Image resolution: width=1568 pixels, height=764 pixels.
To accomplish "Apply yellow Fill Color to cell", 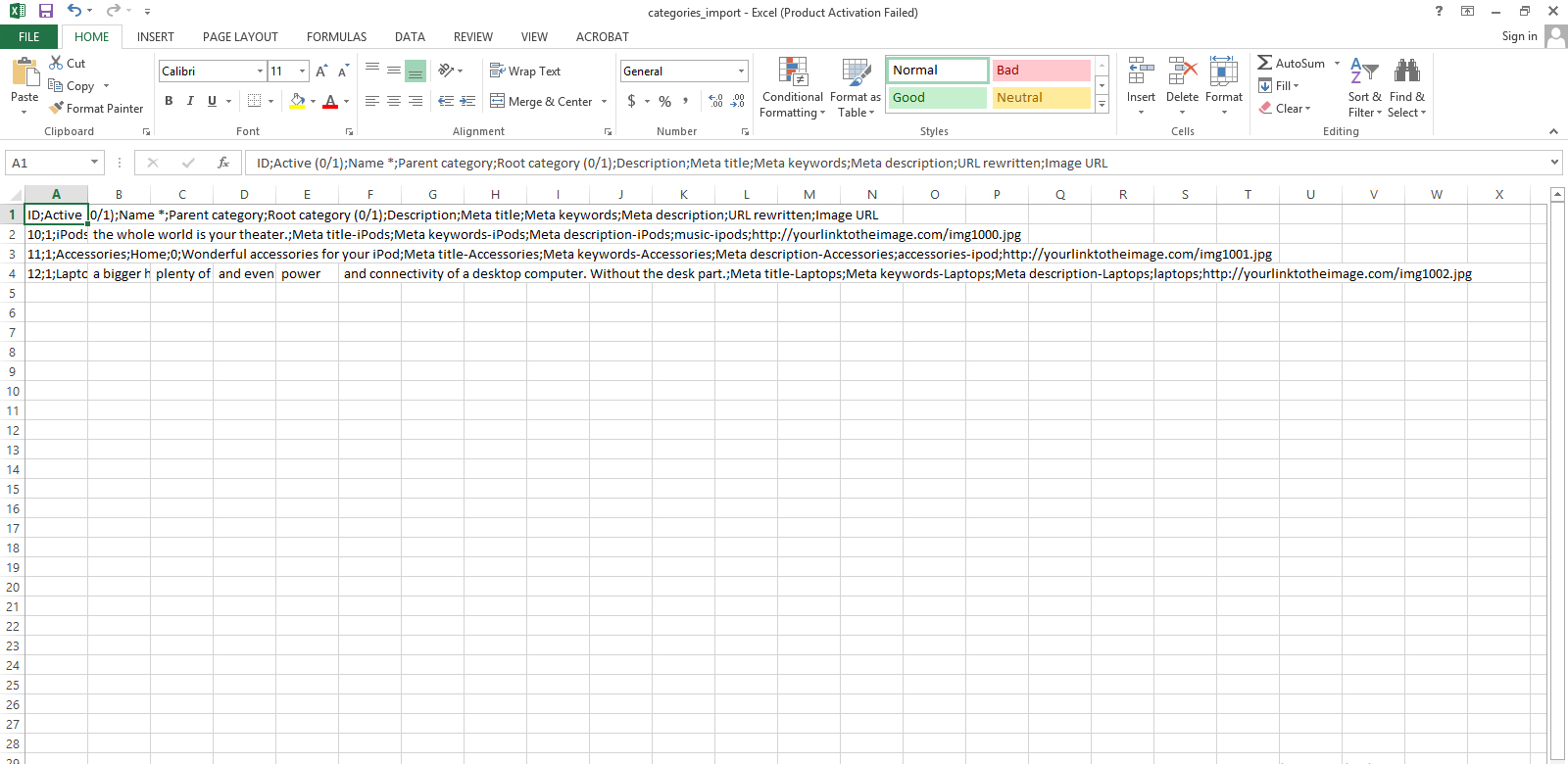I will pyautogui.click(x=298, y=101).
